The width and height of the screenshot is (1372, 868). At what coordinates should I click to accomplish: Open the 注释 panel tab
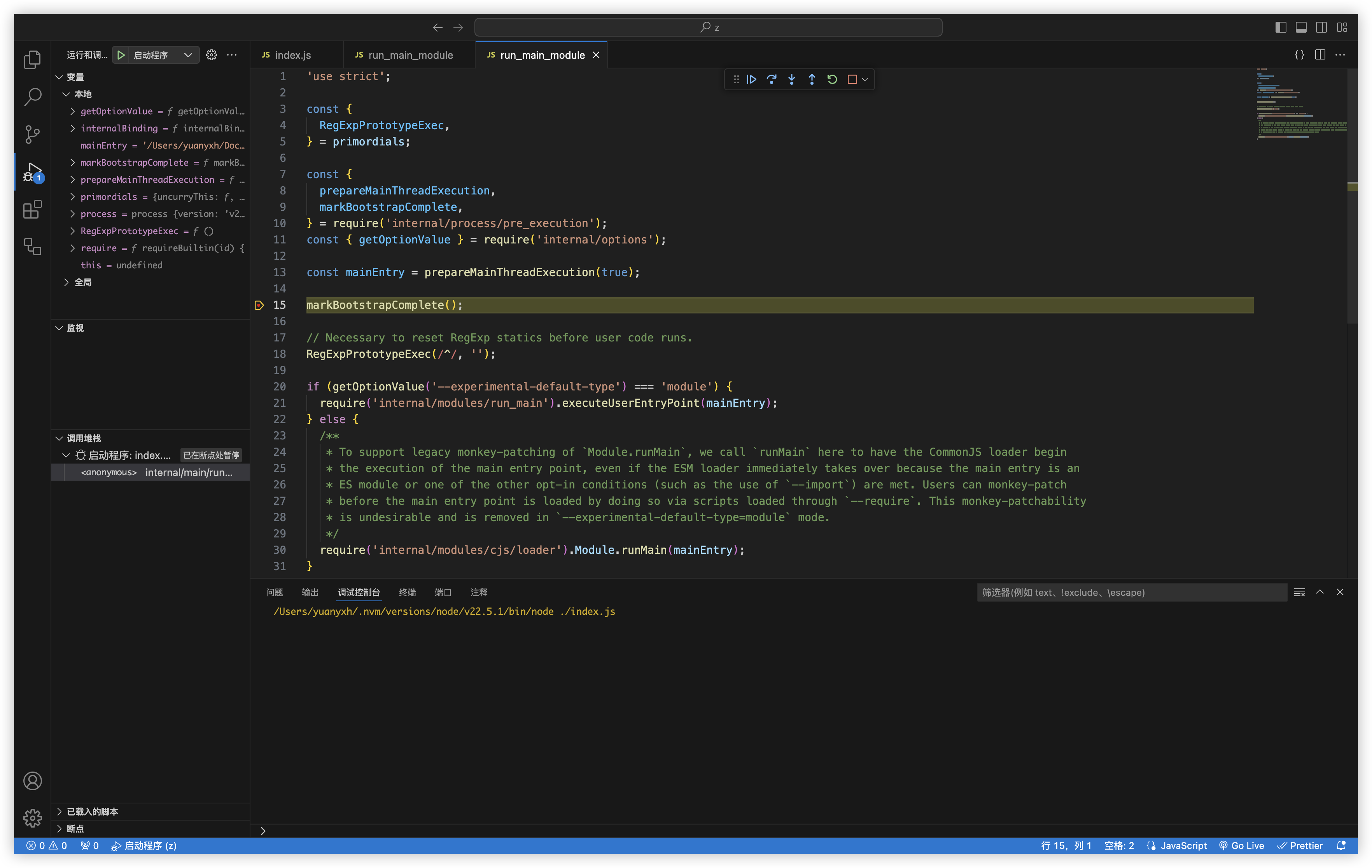(x=479, y=592)
